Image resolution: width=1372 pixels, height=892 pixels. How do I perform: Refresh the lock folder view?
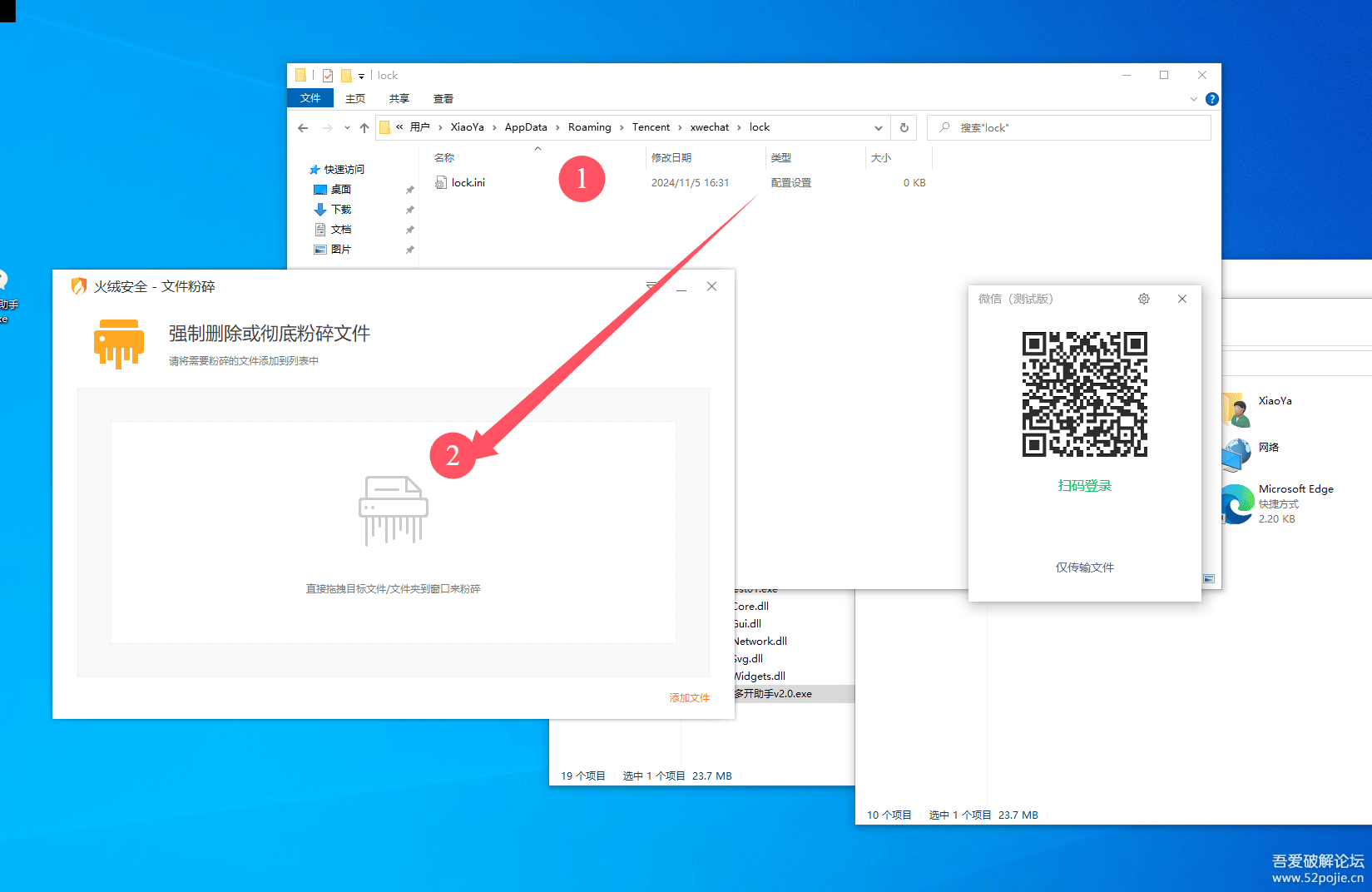tap(904, 128)
